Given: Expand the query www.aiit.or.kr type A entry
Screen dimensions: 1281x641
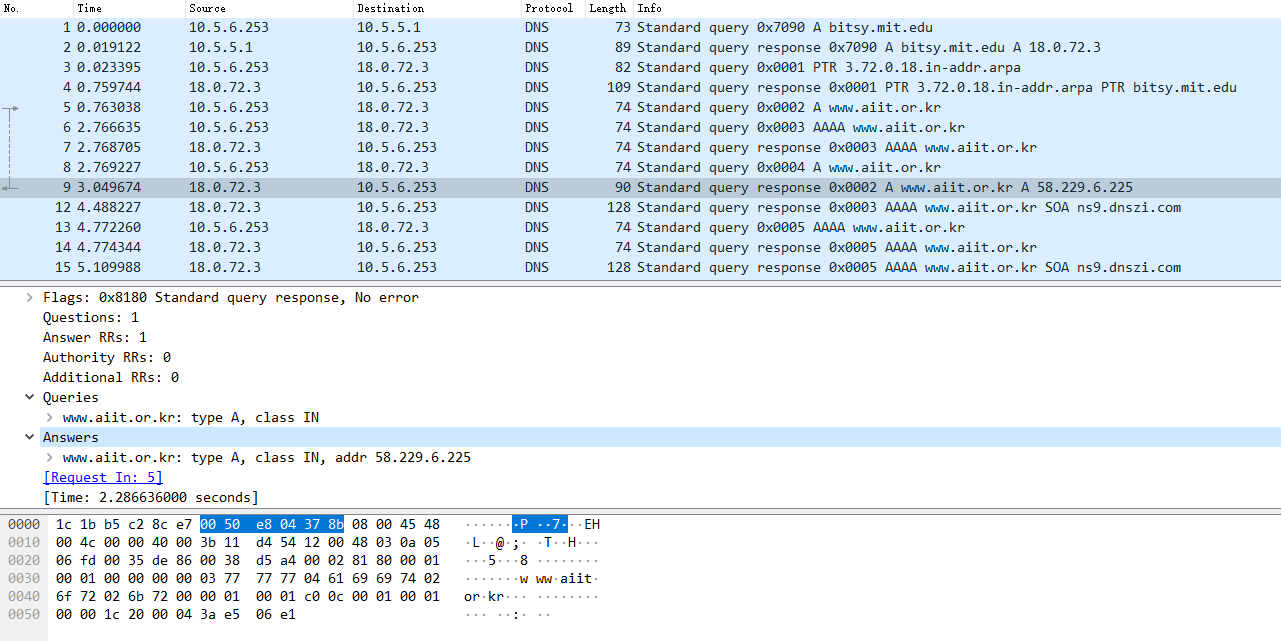Looking at the screenshot, I should click(50, 417).
